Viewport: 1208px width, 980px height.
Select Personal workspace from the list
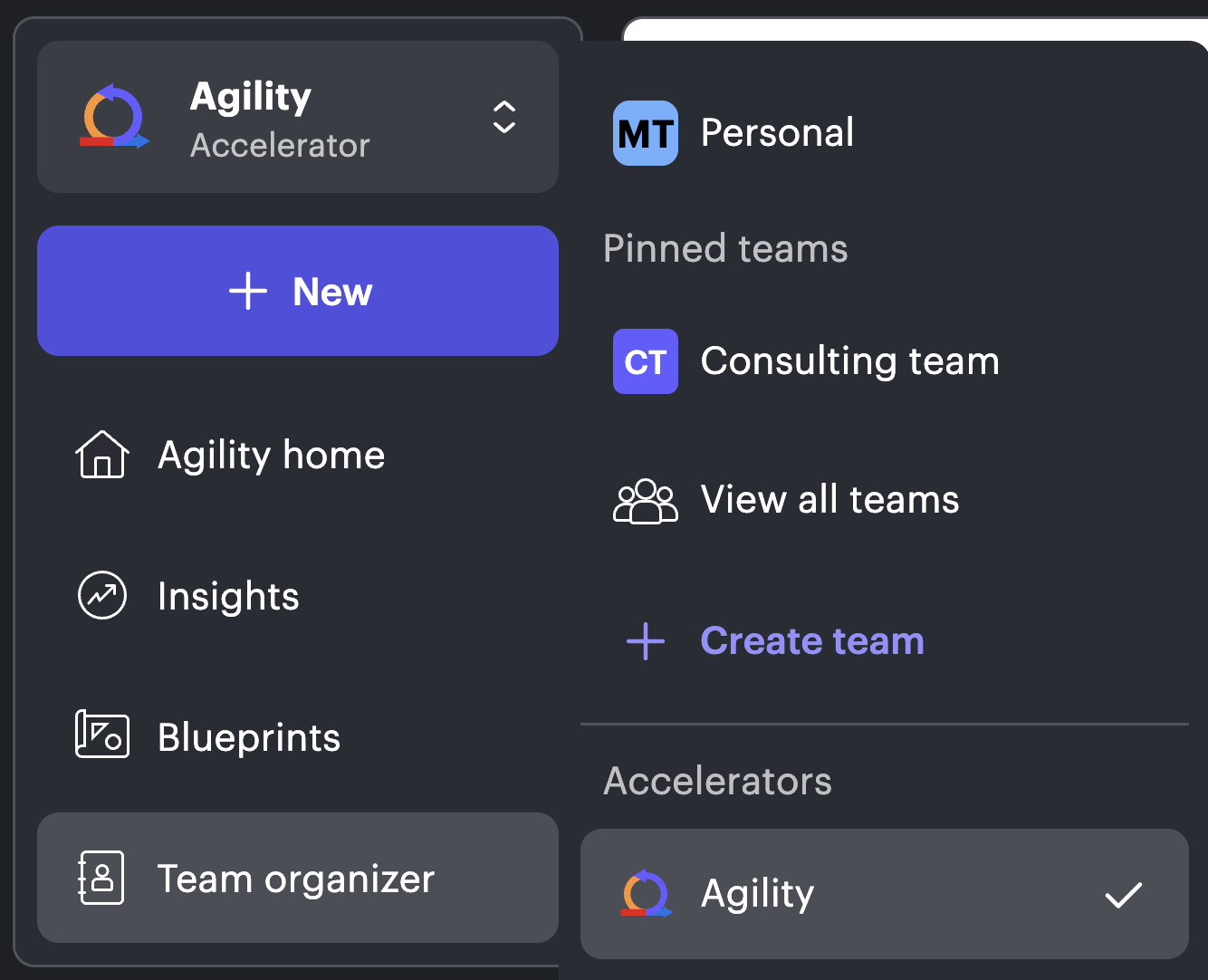[x=777, y=133]
